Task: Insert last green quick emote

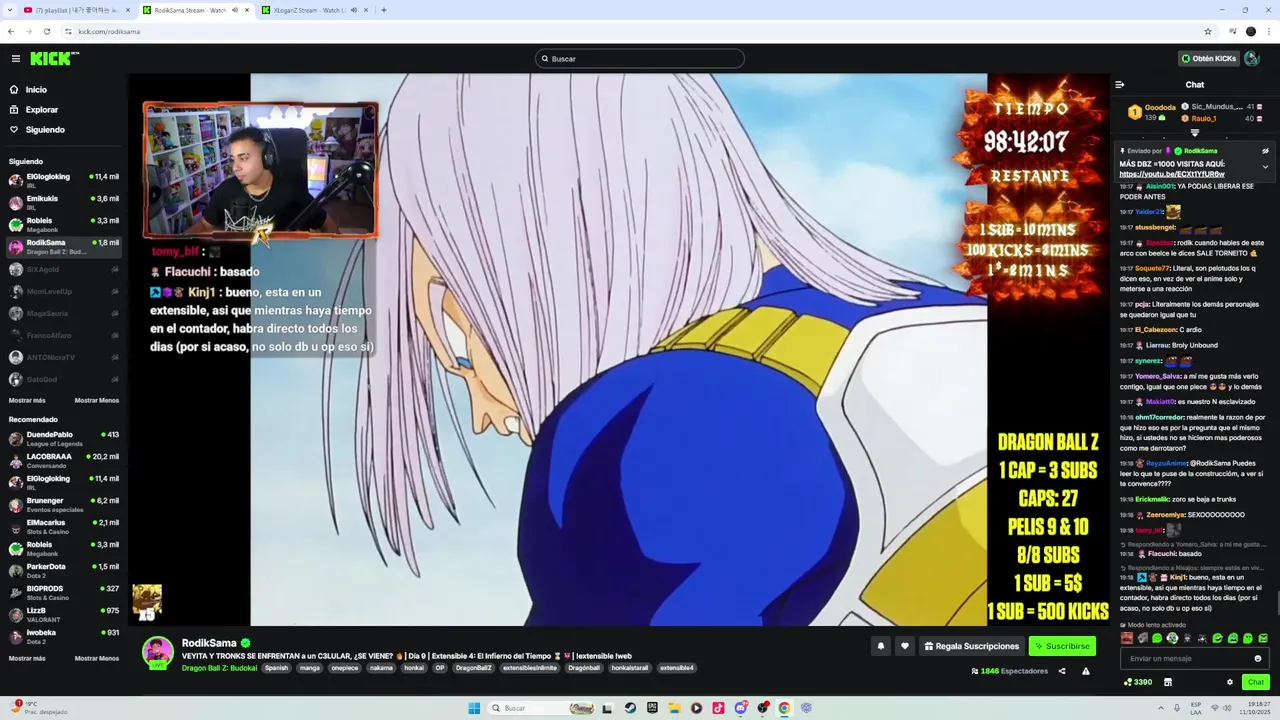Action: [x=1263, y=638]
